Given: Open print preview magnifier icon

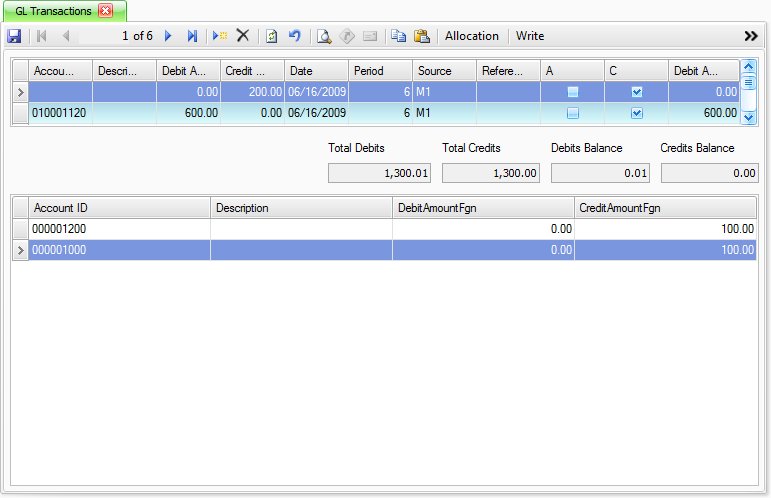Looking at the screenshot, I should pyautogui.click(x=324, y=36).
